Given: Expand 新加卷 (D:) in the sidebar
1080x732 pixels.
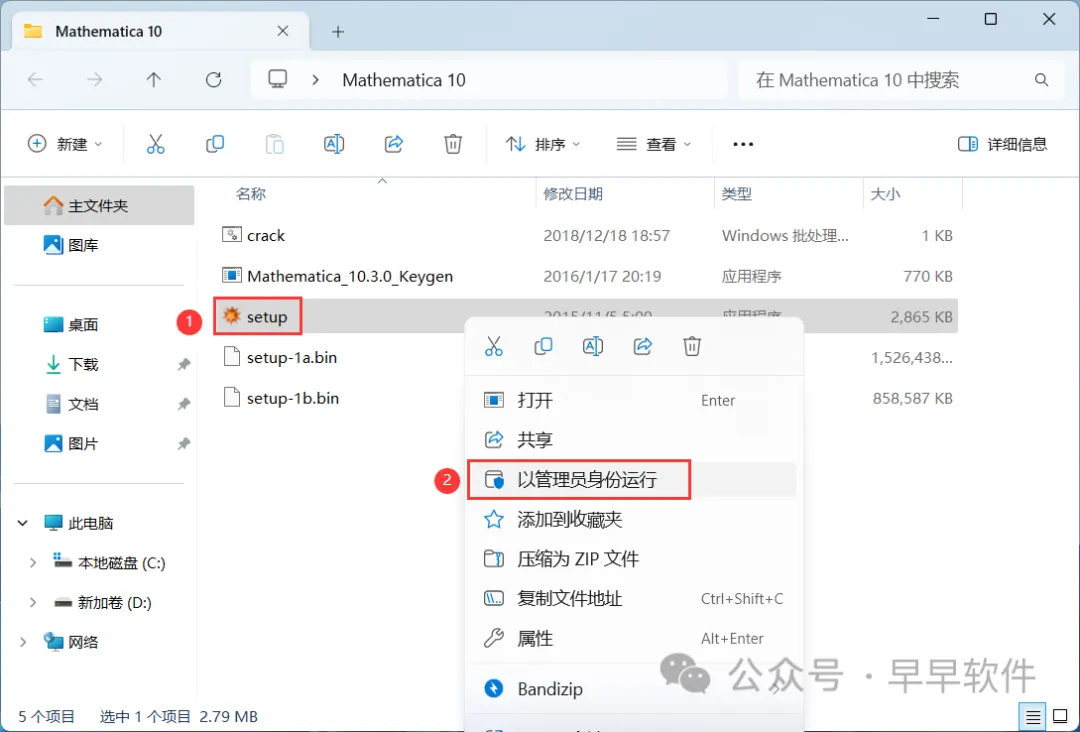Looking at the screenshot, I should 32,603.
